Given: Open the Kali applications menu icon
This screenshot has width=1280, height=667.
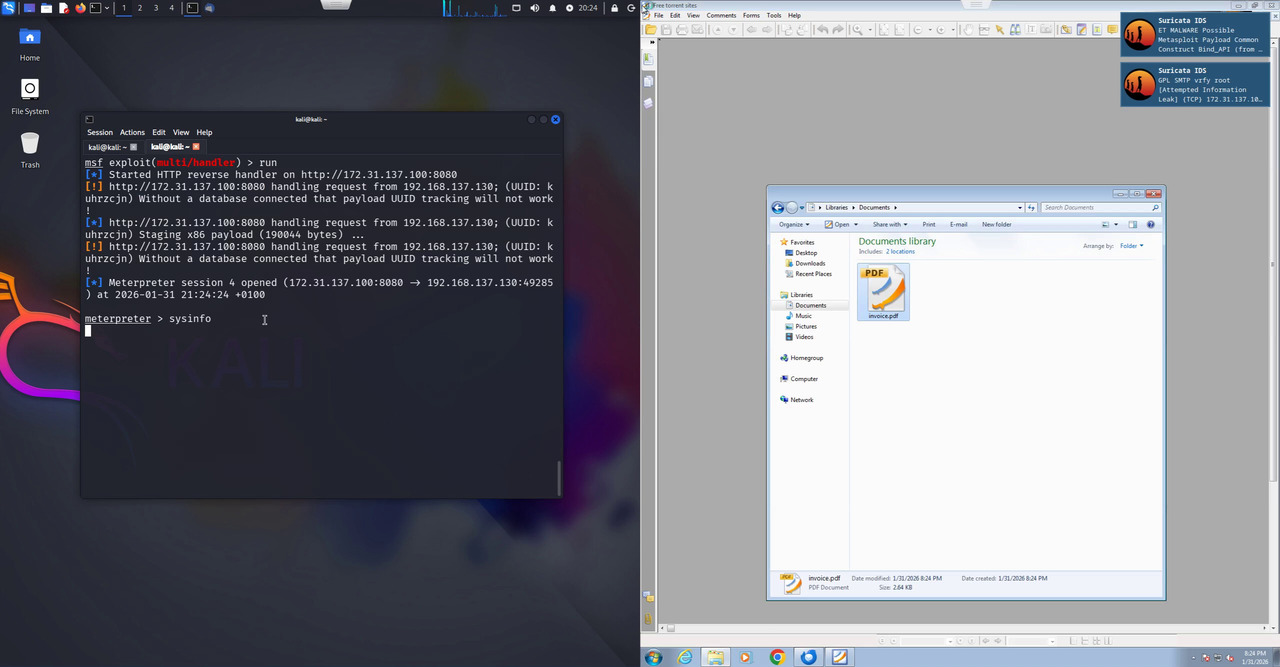Looking at the screenshot, I should pyautogui.click(x=9, y=8).
